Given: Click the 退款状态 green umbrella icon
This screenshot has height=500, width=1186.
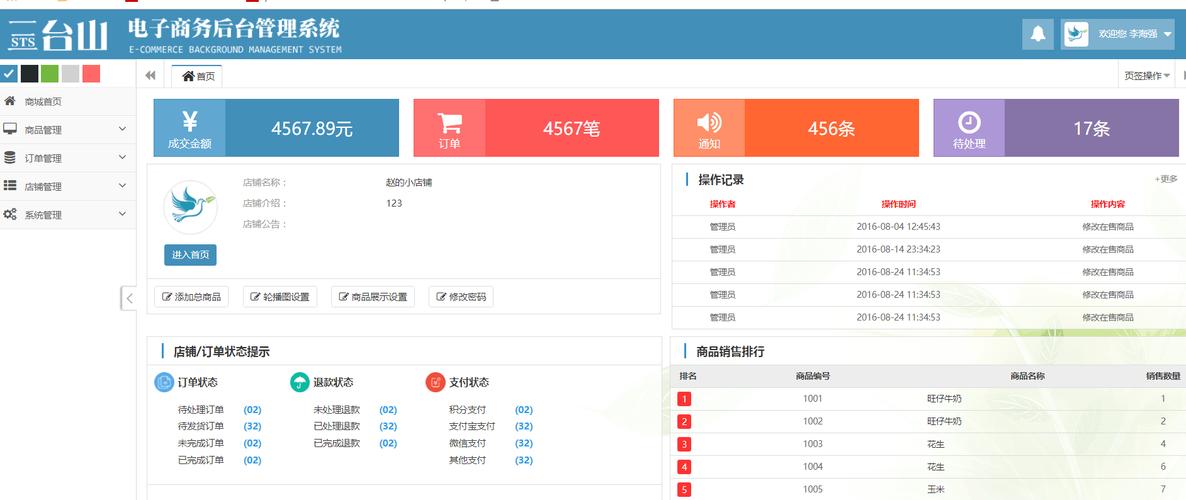Looking at the screenshot, I should pos(300,382).
